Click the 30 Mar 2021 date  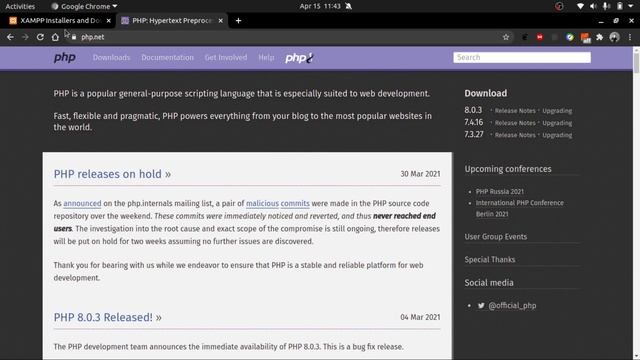(x=420, y=174)
